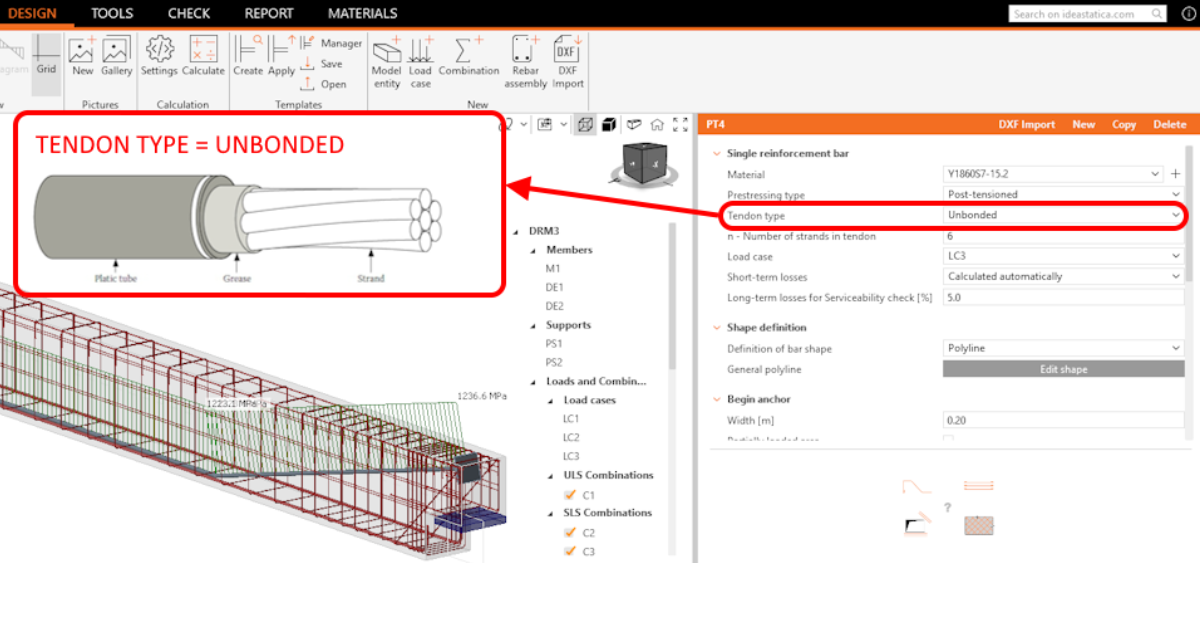Open the pictures Gallery
This screenshot has width=1200, height=630.
(116, 56)
